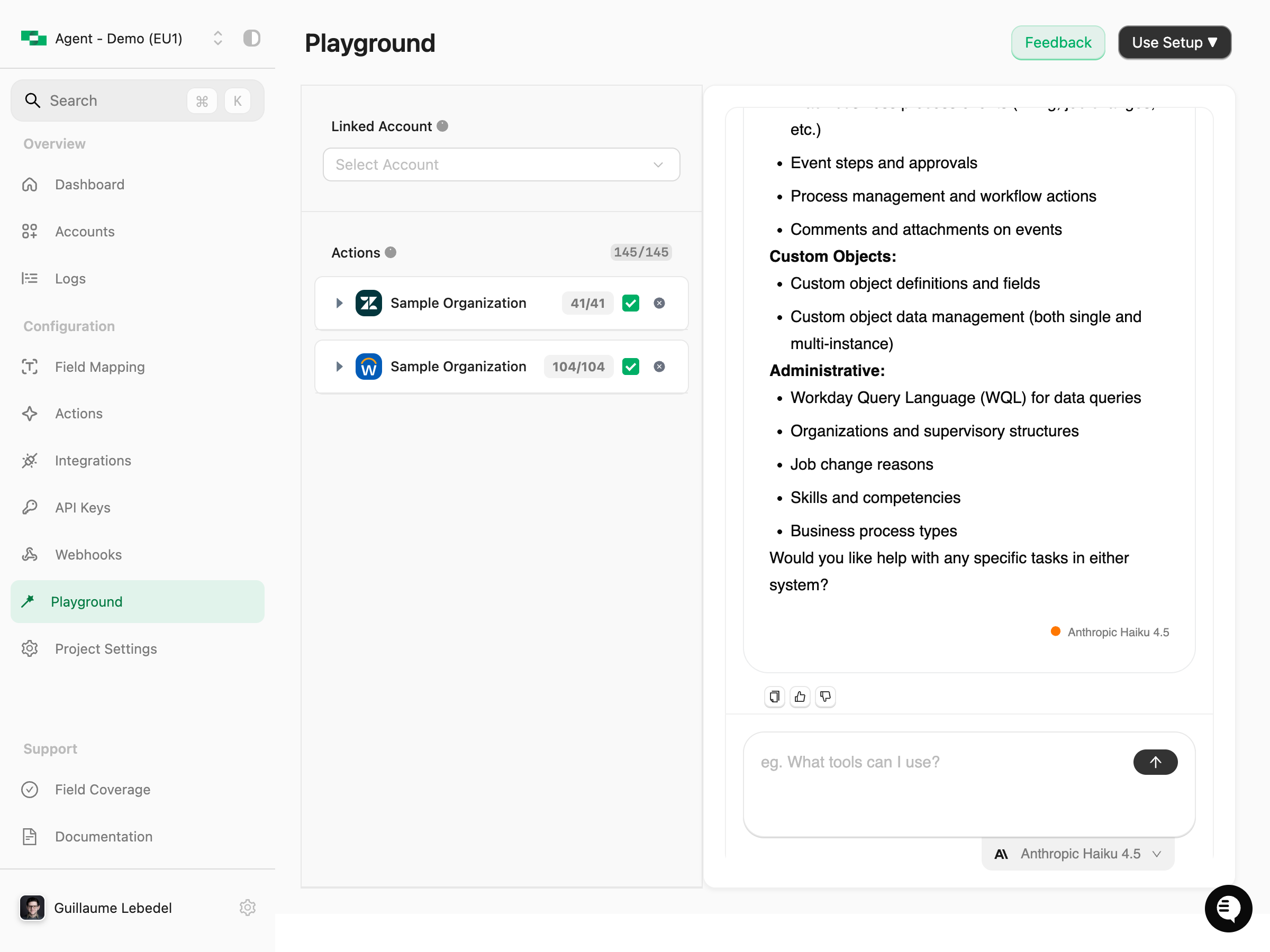Navigate to Integrations settings
The image size is (1270, 952).
(x=93, y=460)
